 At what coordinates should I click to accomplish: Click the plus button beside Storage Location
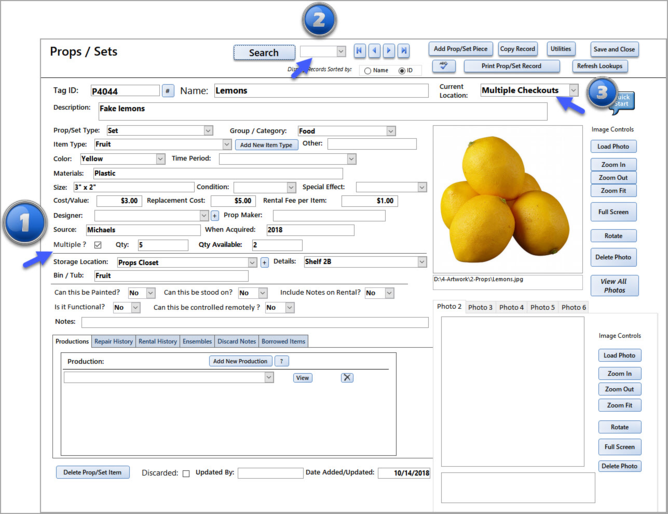point(264,262)
